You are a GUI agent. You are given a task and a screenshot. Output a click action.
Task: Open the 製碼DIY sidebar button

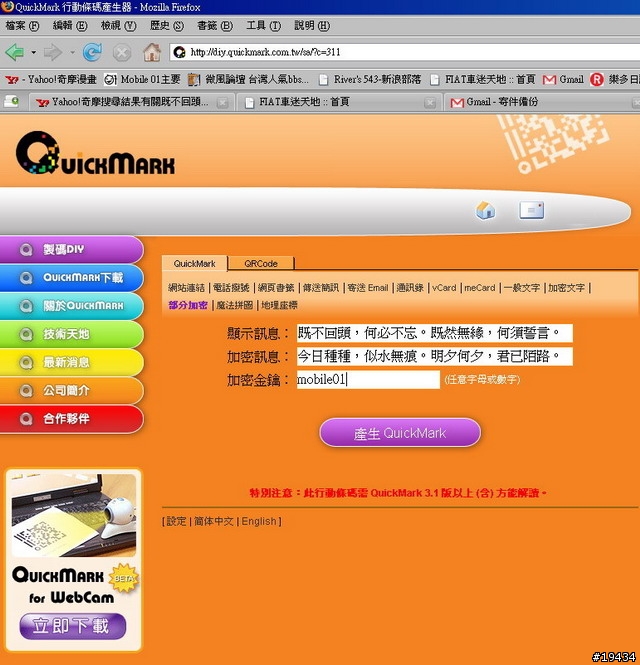[71, 249]
